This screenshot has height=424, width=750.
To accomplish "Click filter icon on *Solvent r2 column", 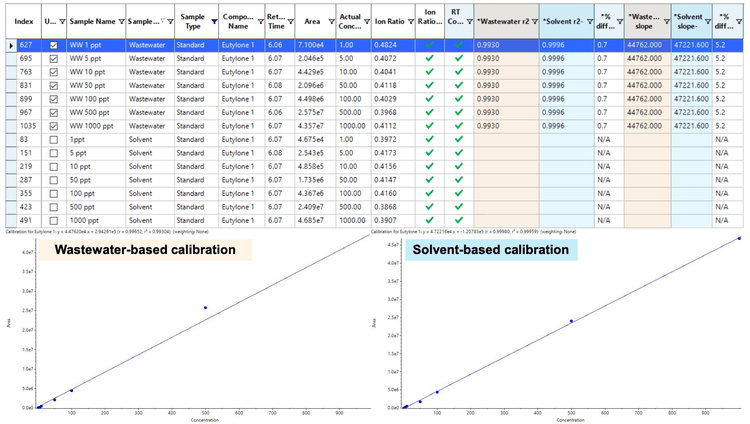I will pos(588,20).
